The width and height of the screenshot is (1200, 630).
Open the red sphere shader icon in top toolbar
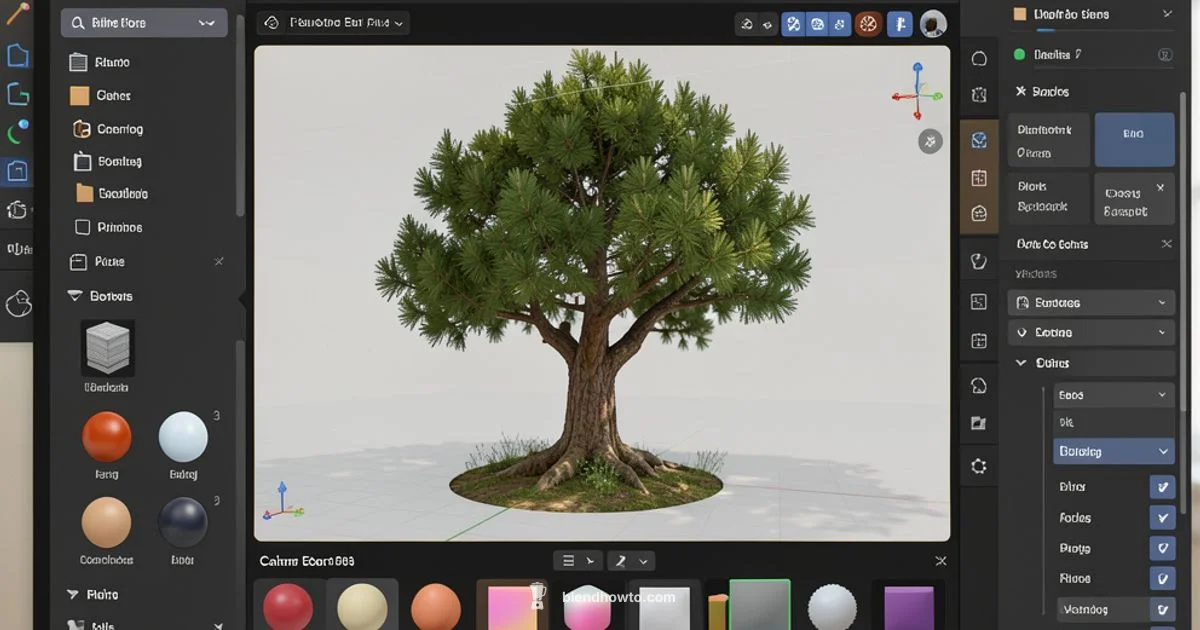(868, 23)
